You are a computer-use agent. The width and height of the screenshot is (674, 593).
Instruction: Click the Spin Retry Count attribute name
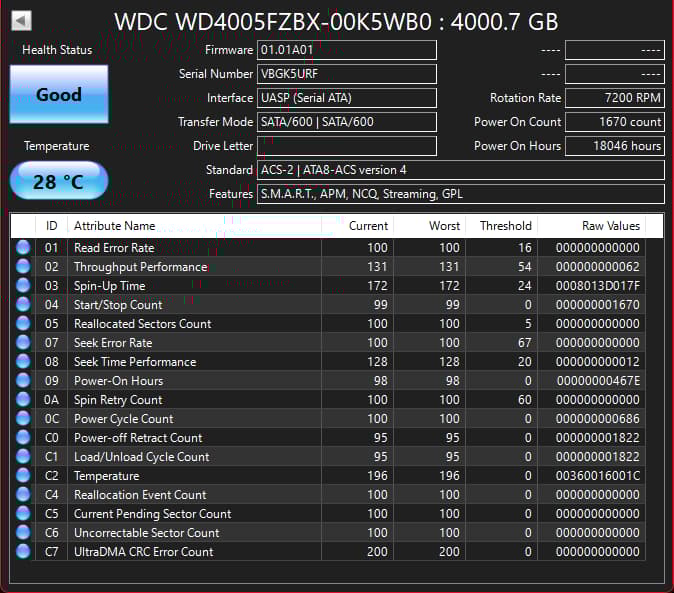pos(118,400)
